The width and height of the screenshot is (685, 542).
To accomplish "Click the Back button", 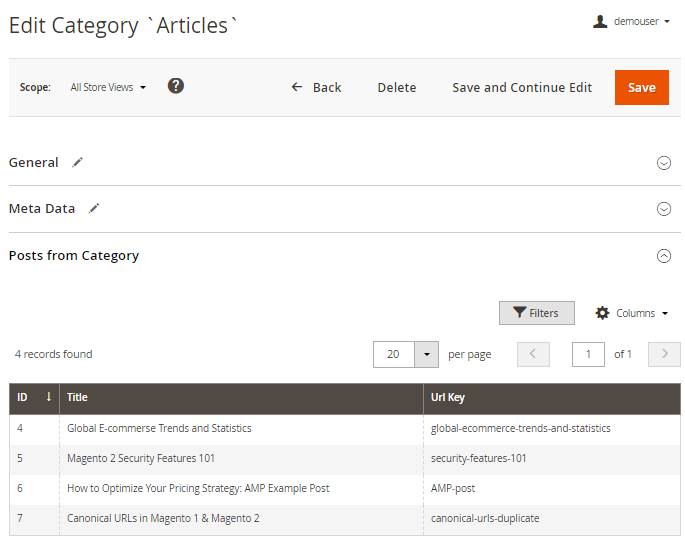I will 316,87.
